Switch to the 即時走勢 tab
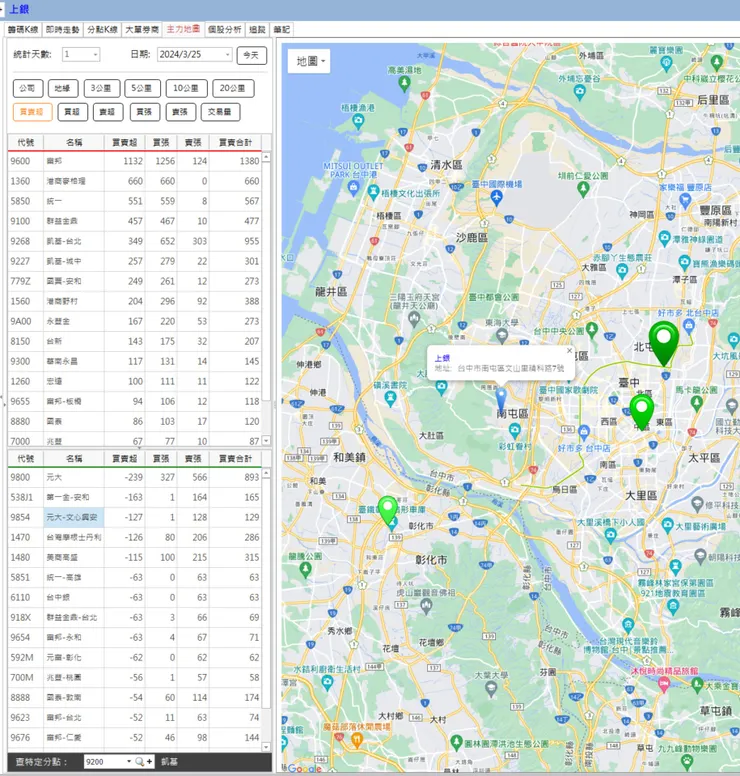This screenshot has height=776, width=740. point(62,30)
